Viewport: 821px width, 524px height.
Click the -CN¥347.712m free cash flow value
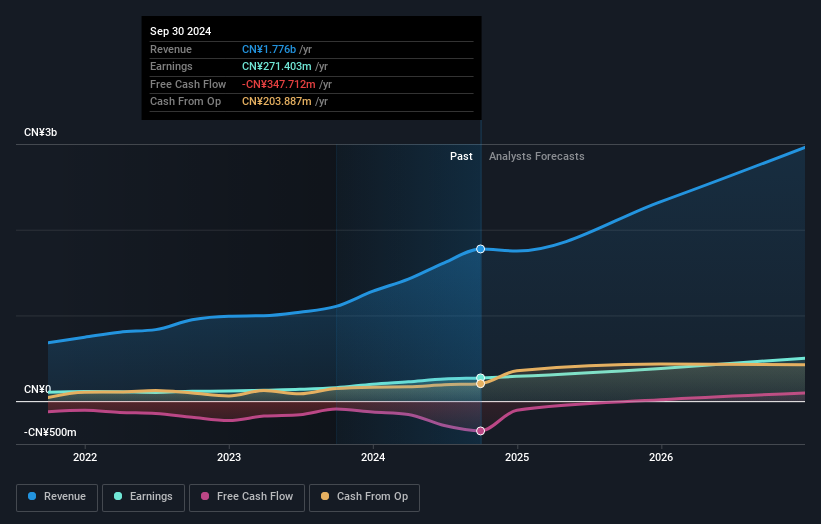[279, 84]
